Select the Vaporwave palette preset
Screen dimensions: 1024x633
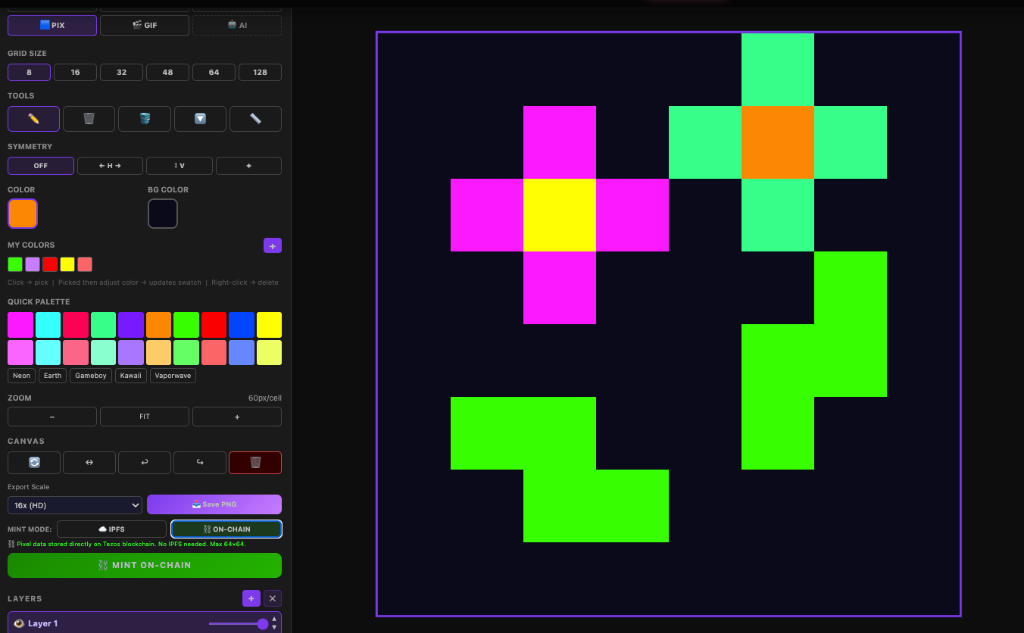point(173,376)
